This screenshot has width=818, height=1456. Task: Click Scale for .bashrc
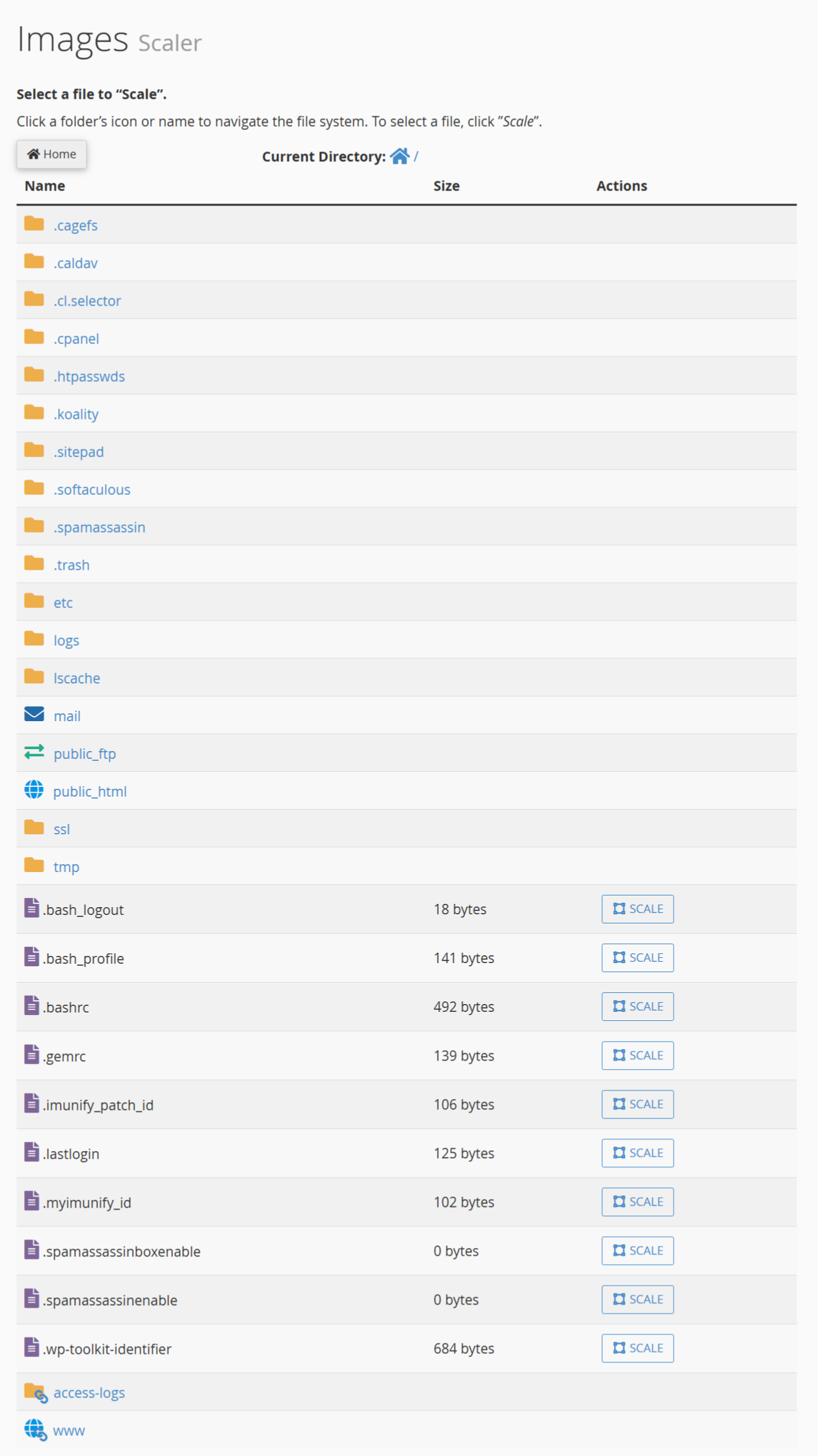click(x=637, y=1007)
